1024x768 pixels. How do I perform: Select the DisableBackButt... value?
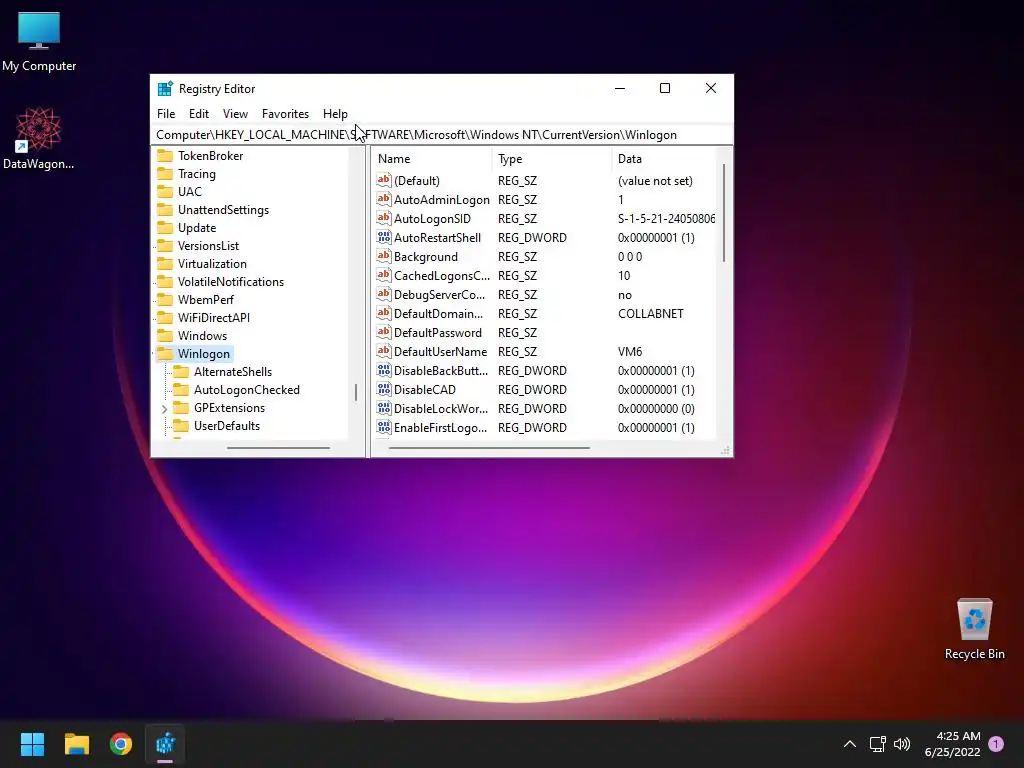tap(441, 370)
